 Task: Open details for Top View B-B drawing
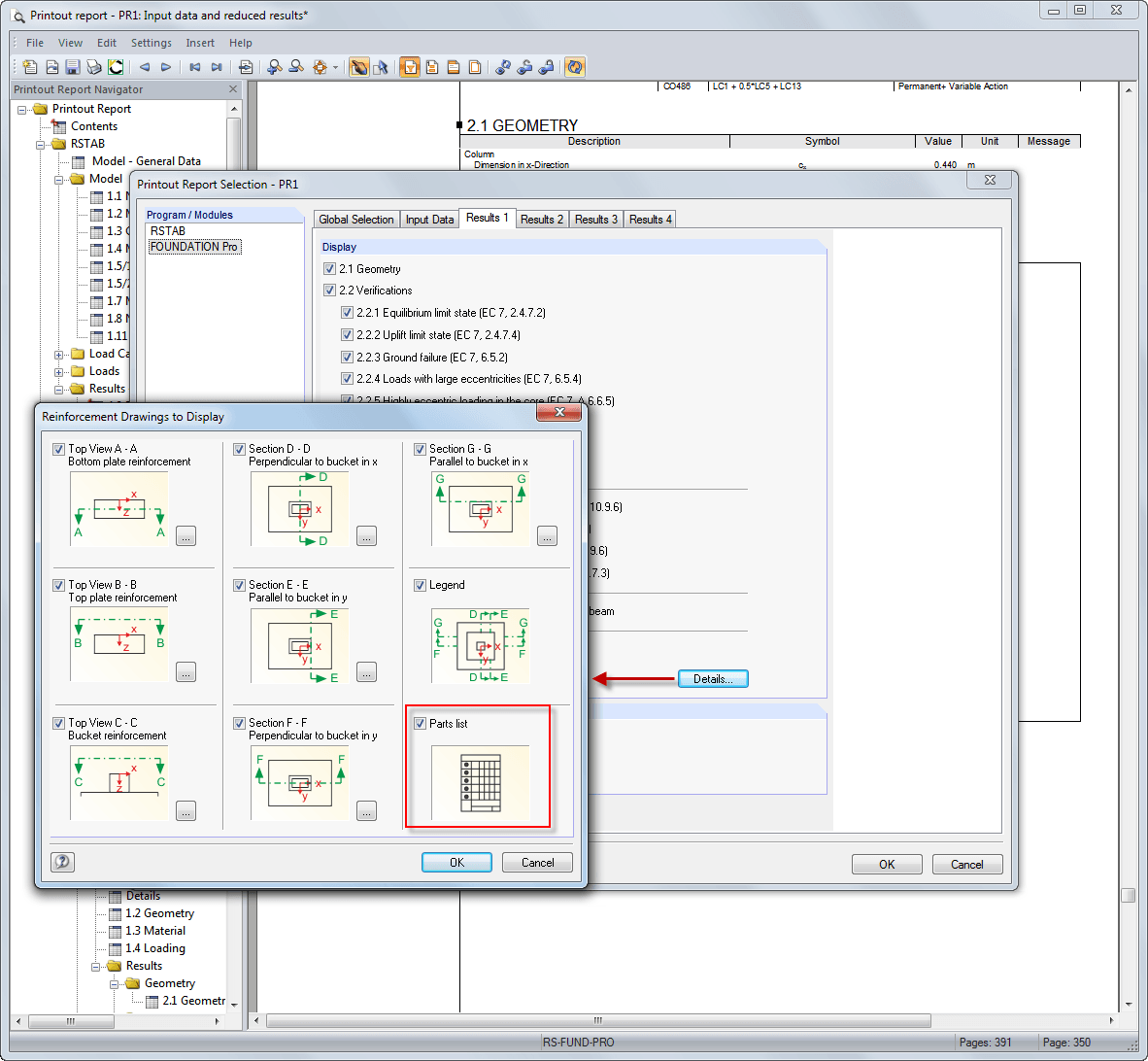pyautogui.click(x=186, y=671)
